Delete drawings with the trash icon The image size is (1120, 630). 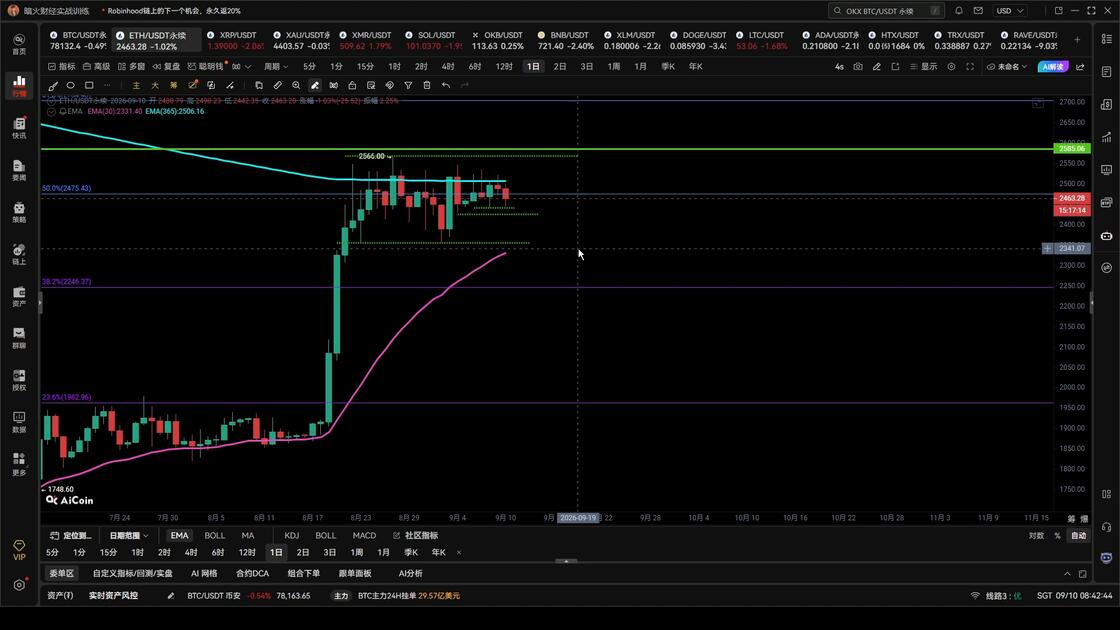click(x=427, y=86)
